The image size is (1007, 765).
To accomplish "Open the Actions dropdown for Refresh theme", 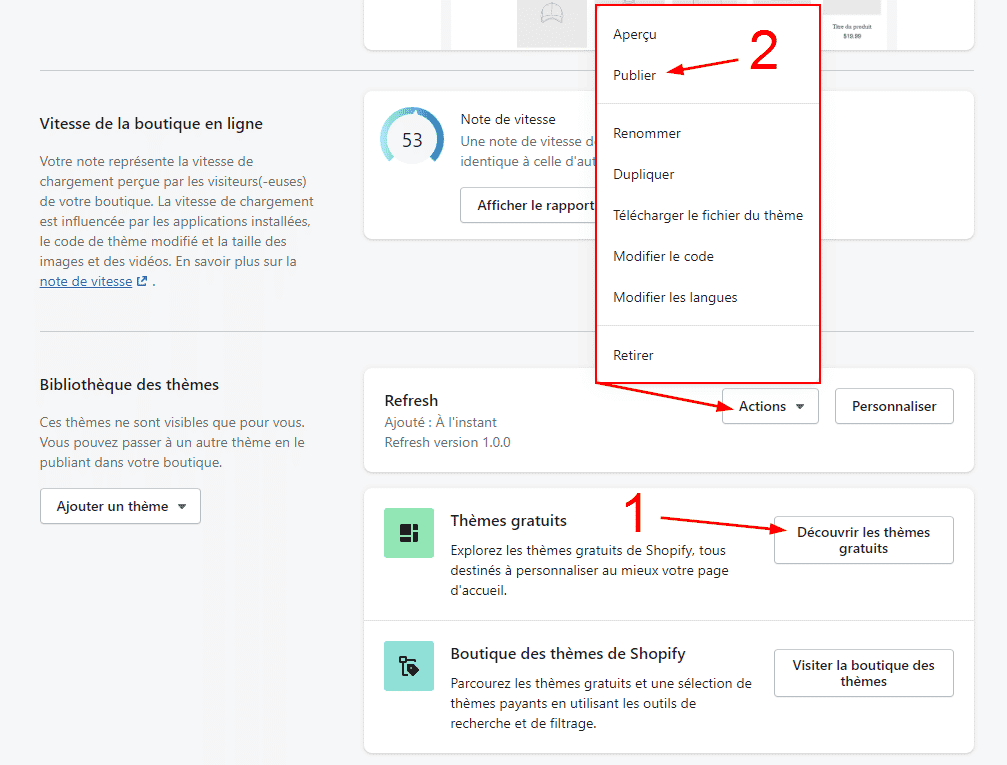I will tap(770, 406).
